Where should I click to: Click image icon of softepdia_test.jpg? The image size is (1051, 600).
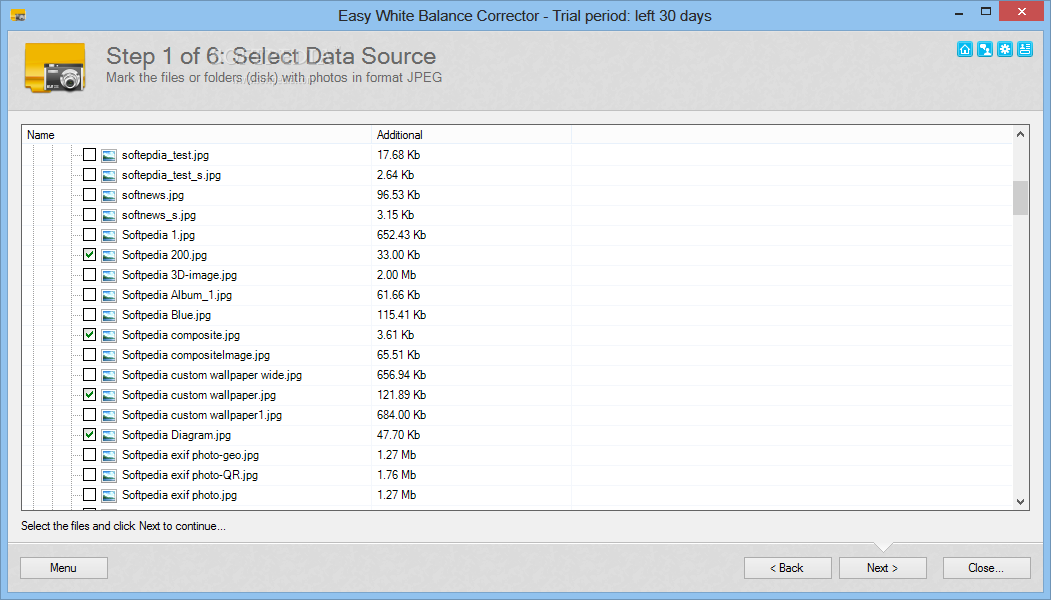109,156
